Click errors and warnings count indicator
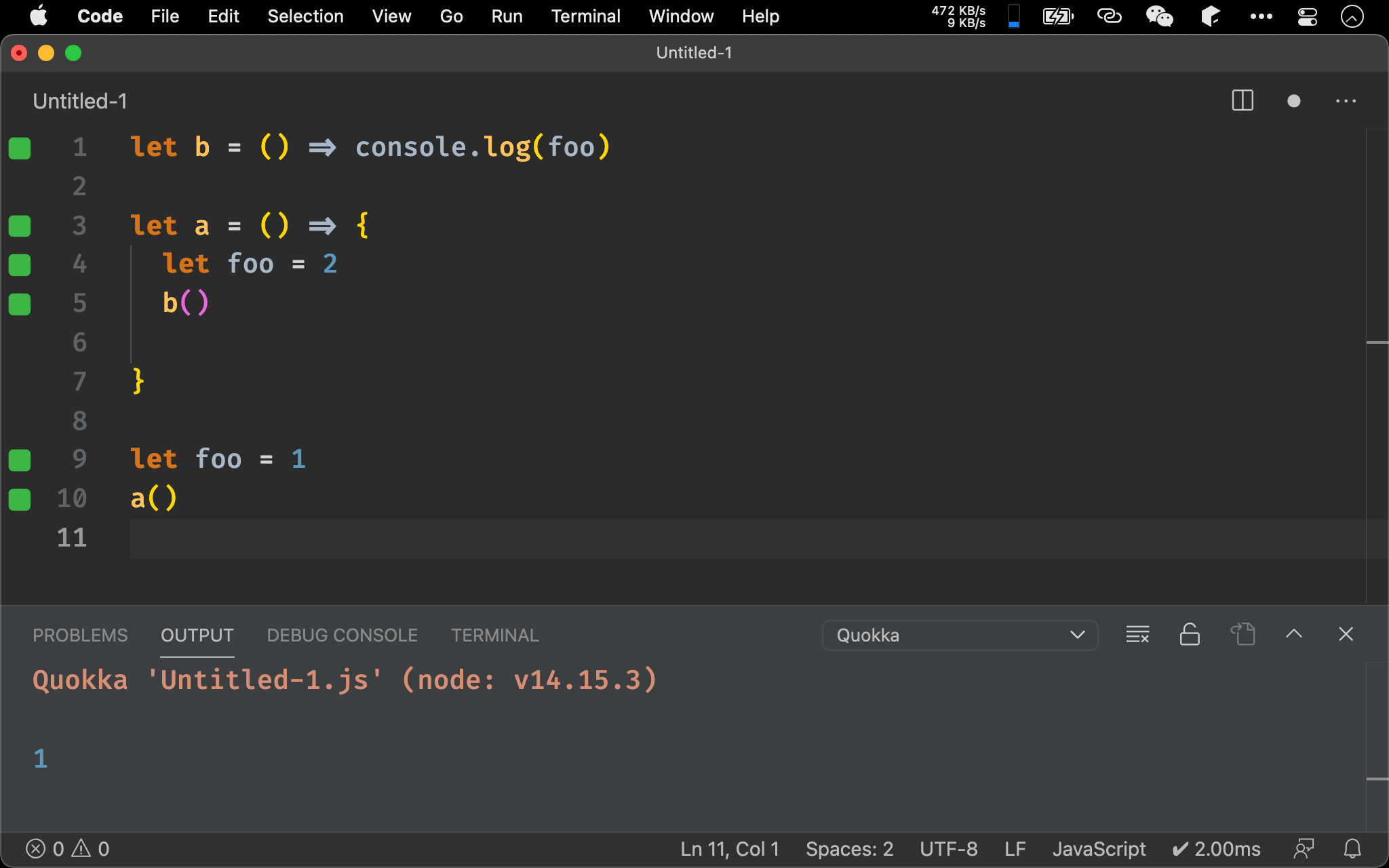Screen dimensions: 1389x868 tap(67, 849)
